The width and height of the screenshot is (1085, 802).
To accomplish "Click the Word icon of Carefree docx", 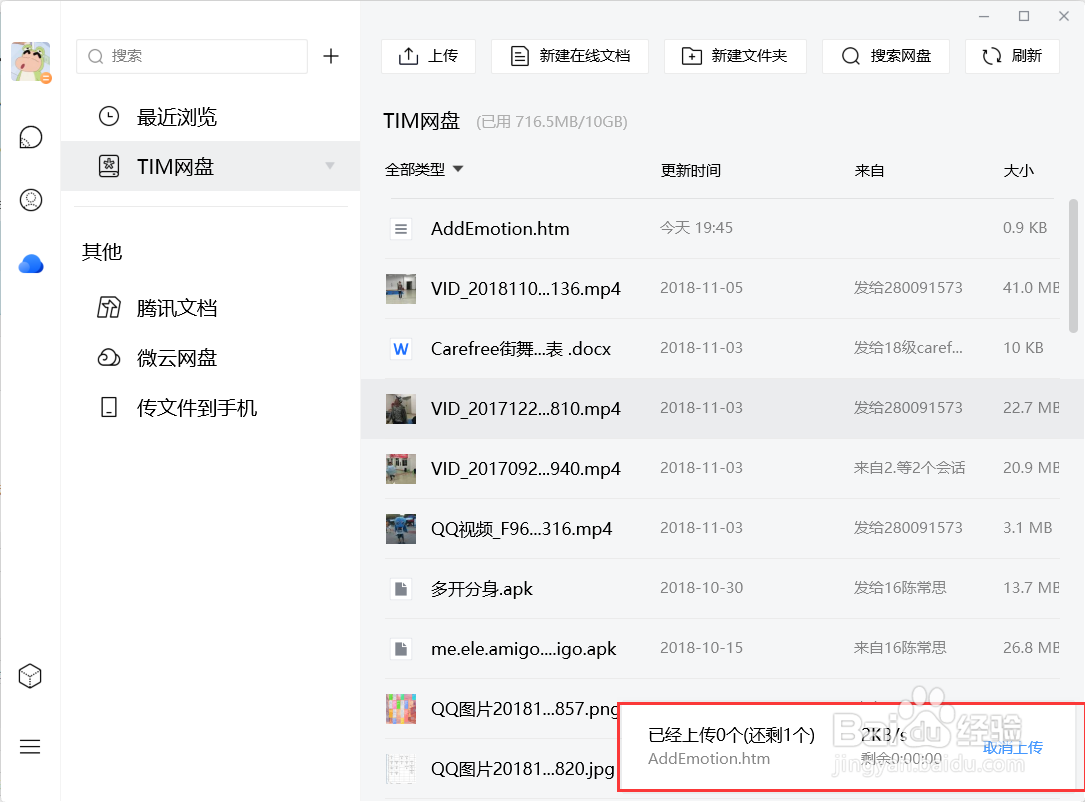I will point(401,349).
